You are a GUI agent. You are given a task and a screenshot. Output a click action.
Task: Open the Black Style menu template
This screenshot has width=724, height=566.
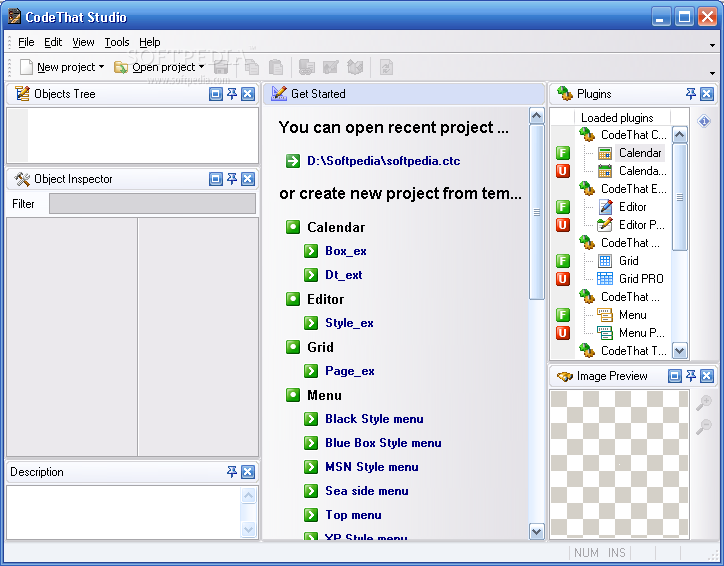coord(374,419)
